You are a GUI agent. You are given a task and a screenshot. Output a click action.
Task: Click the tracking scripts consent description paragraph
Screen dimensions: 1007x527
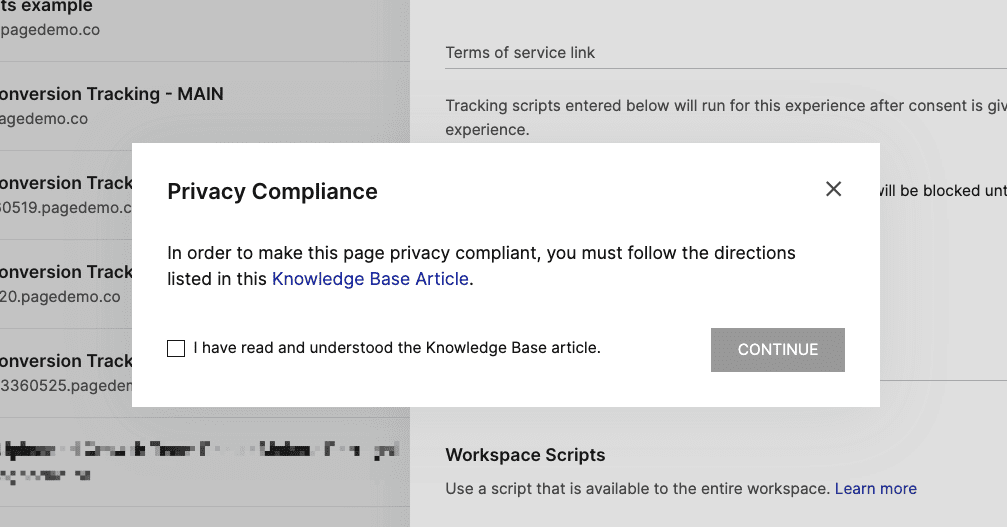click(x=726, y=117)
